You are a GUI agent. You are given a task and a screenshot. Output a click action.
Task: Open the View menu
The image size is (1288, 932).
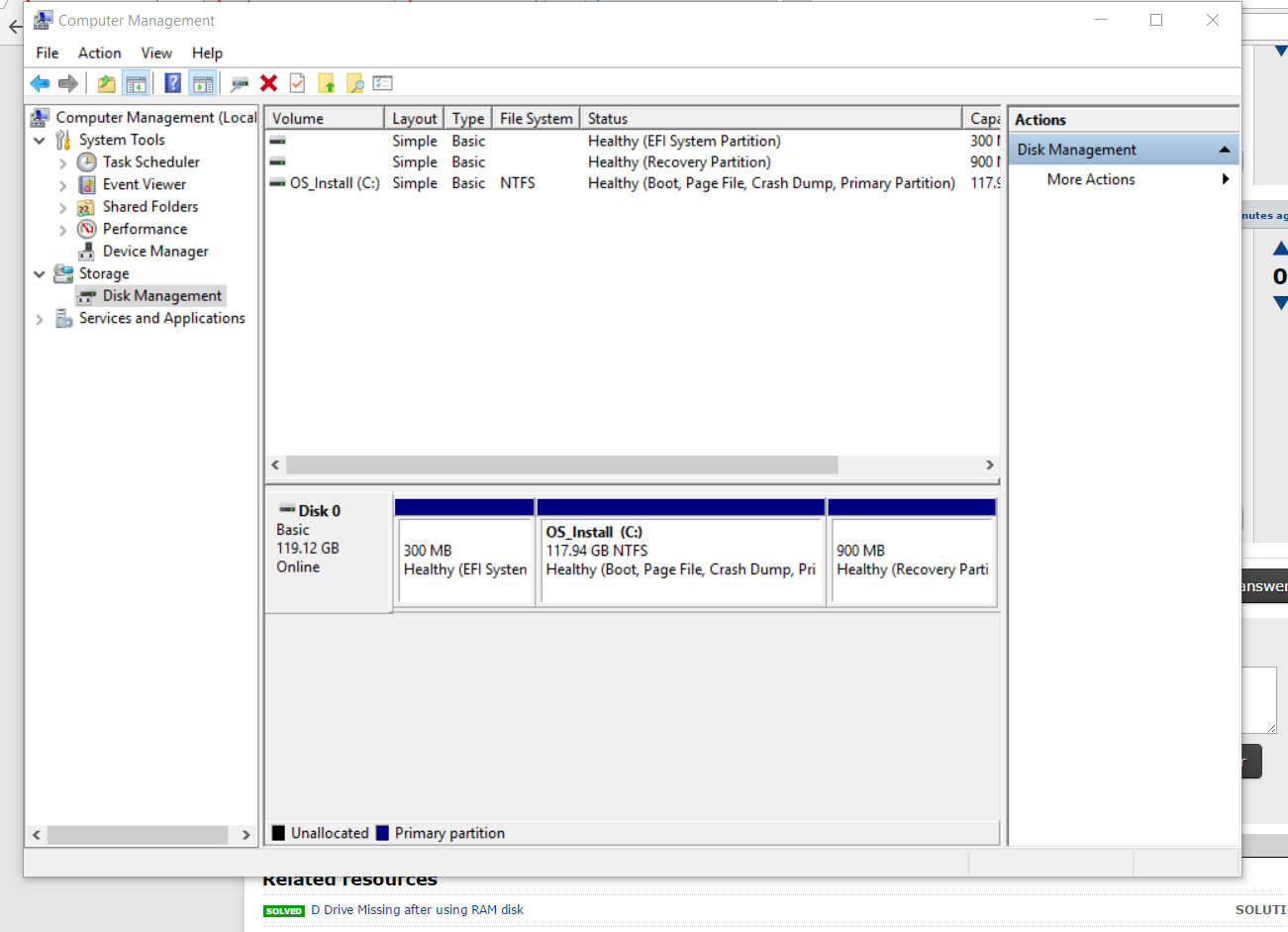tap(156, 52)
